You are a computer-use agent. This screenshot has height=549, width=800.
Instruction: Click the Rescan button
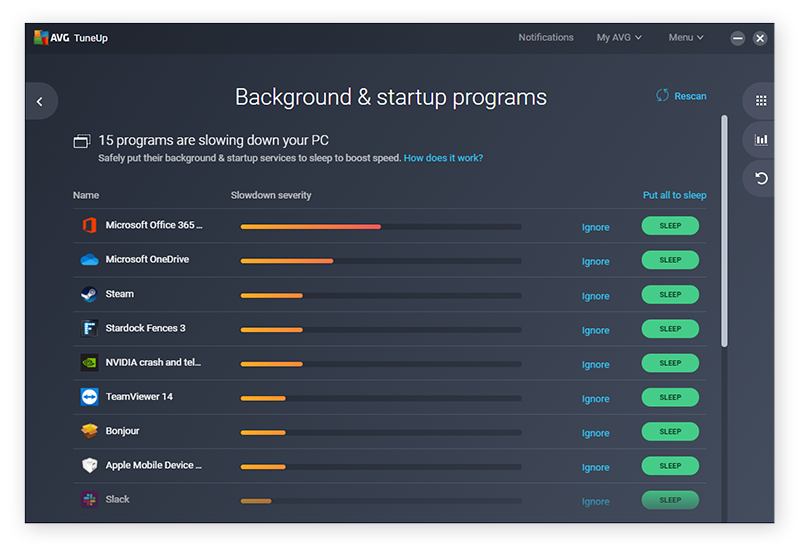[x=681, y=96]
